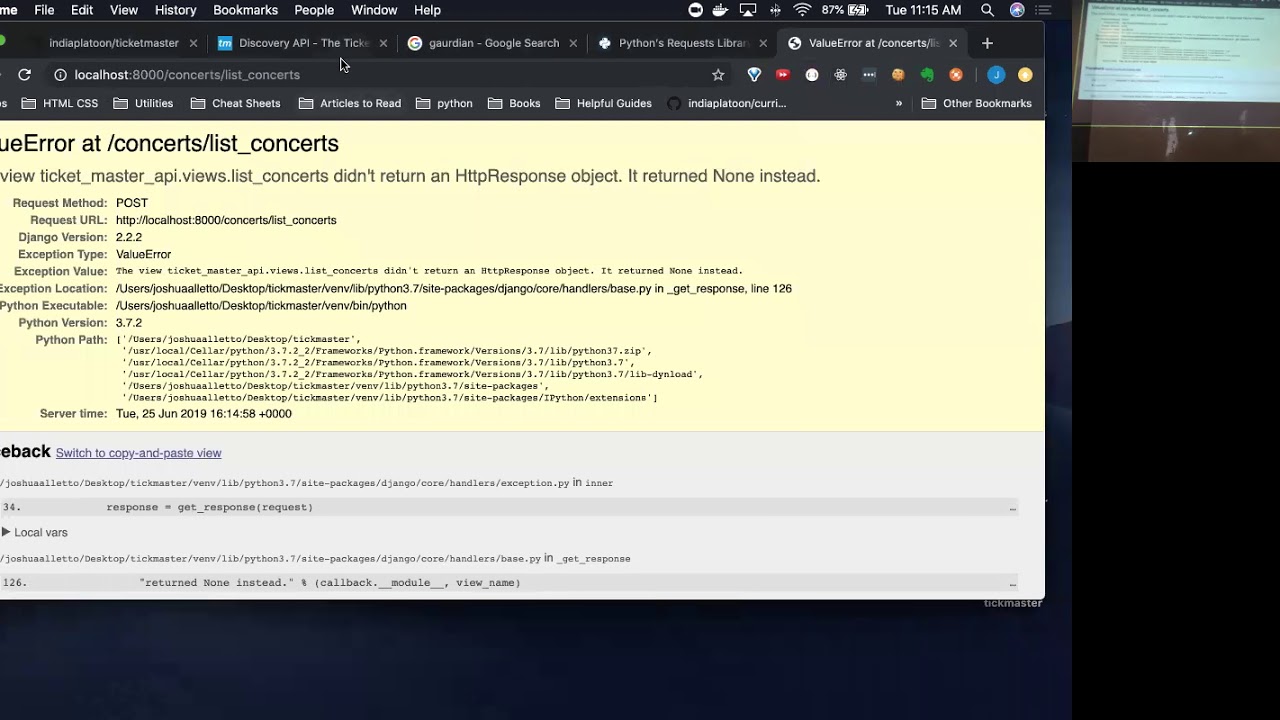This screenshot has height=720, width=1280.
Task: Bookmark this page with the star icon
Action: pos(718,75)
